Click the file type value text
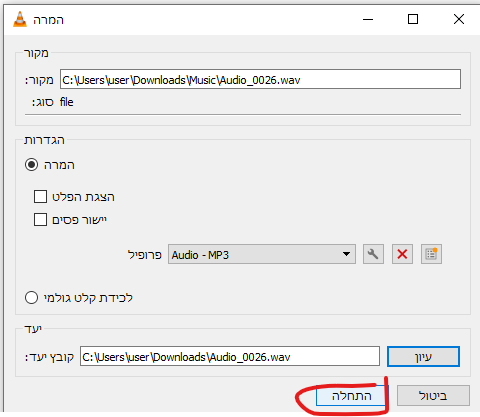The image size is (480, 417). click(67, 102)
